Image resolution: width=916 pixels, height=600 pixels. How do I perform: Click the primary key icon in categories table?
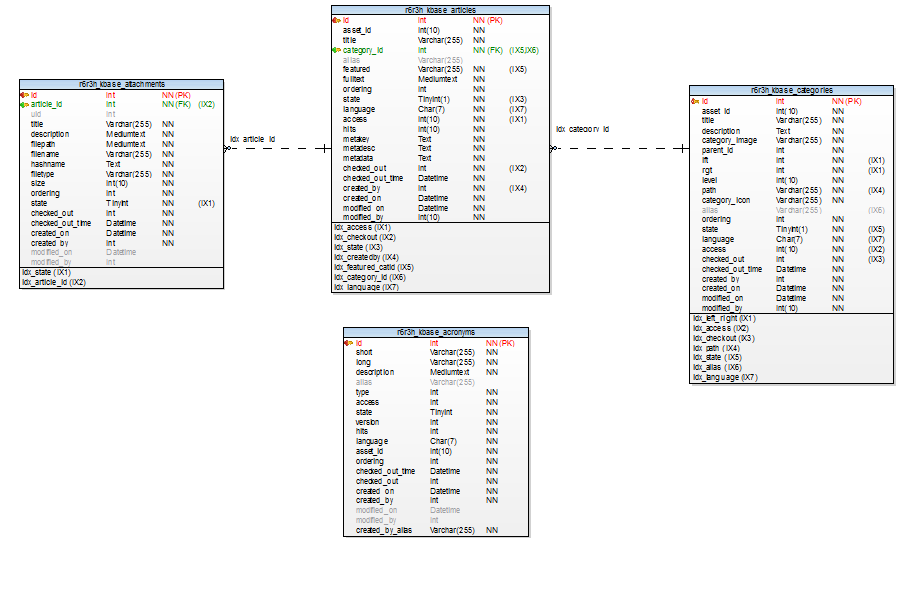pyautogui.click(x=694, y=101)
